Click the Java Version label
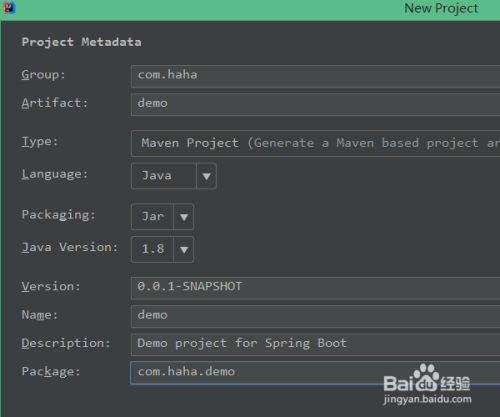This screenshot has height=417, width=500. click(x=70, y=247)
